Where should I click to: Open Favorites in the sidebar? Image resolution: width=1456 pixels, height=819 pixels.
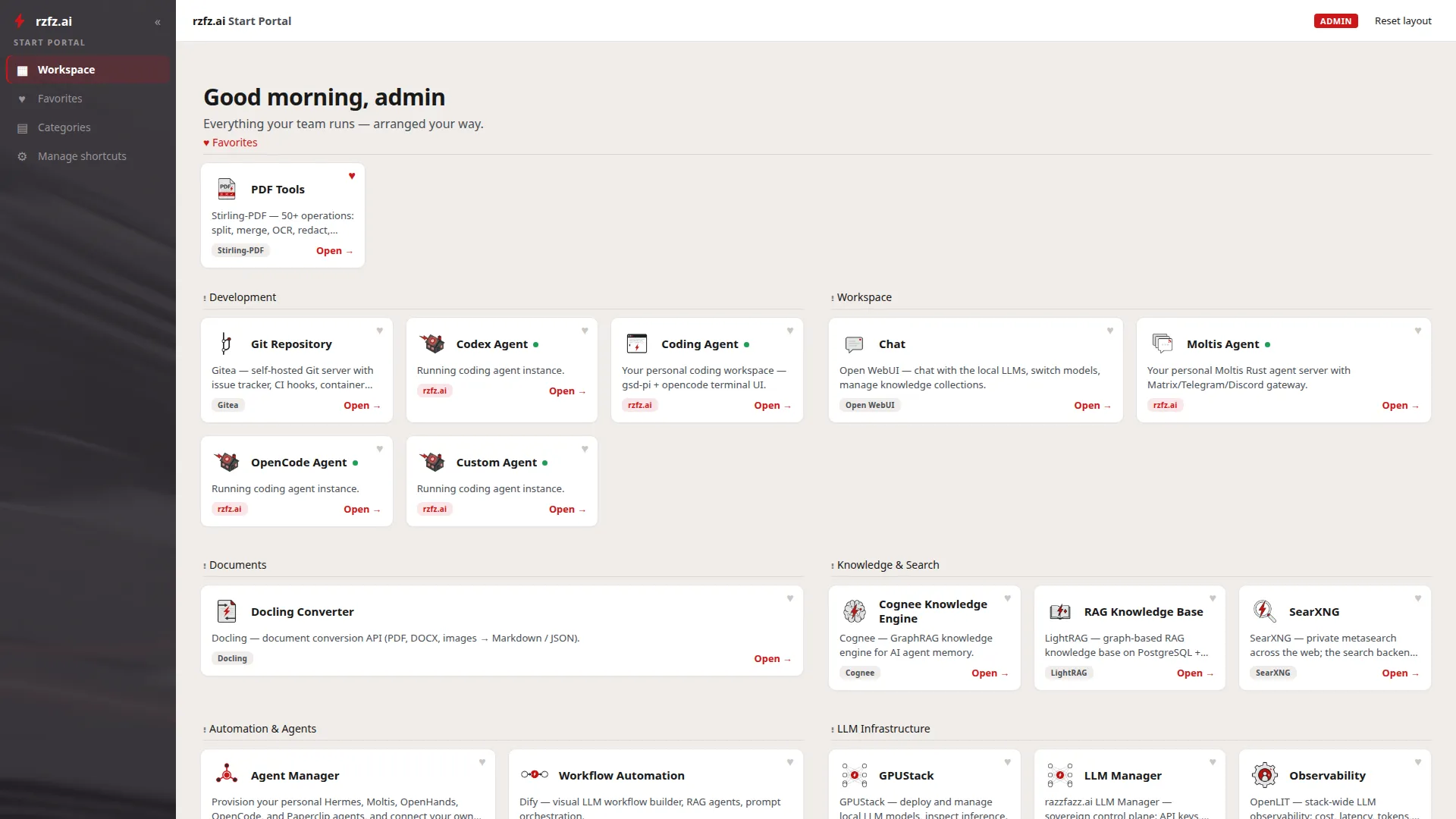[88, 99]
